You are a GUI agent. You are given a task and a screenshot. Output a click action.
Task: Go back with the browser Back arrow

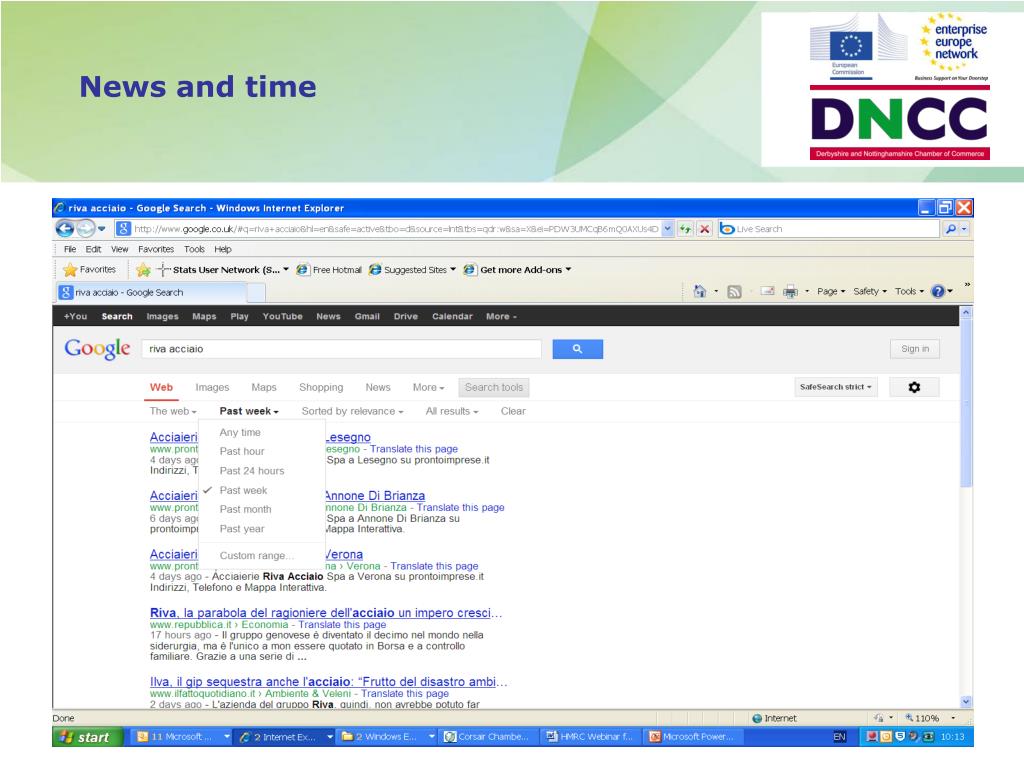click(65, 229)
